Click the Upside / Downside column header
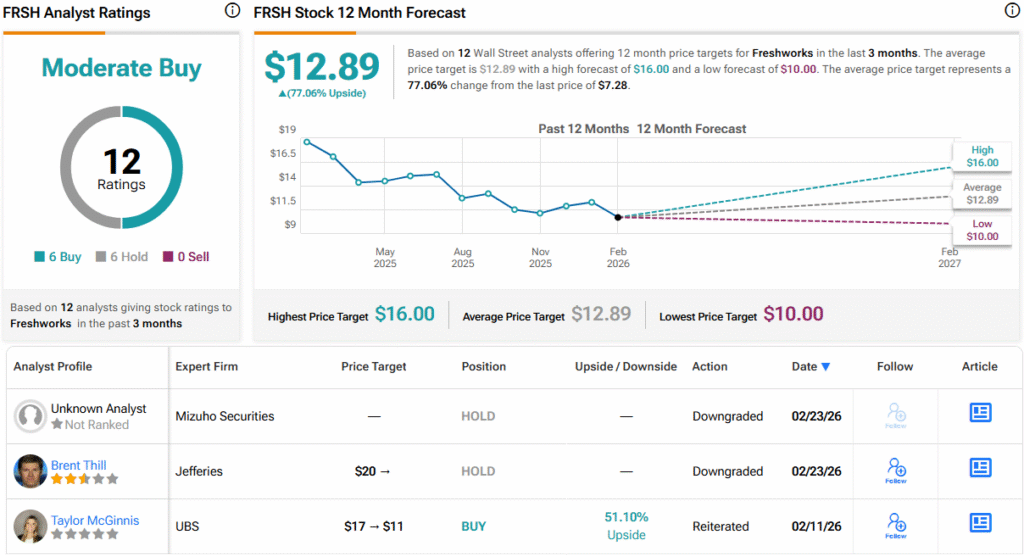The image size is (1024, 557). [626, 367]
